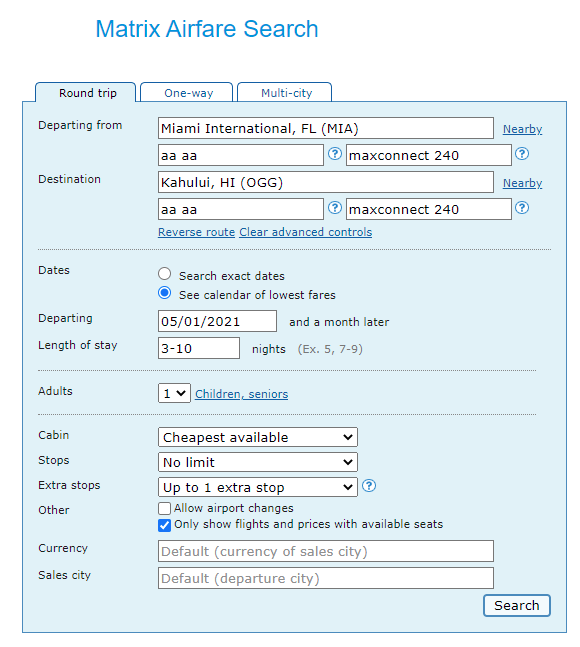Open help icon beside destination routing codes
This screenshot has width=580, height=647.
(335, 208)
